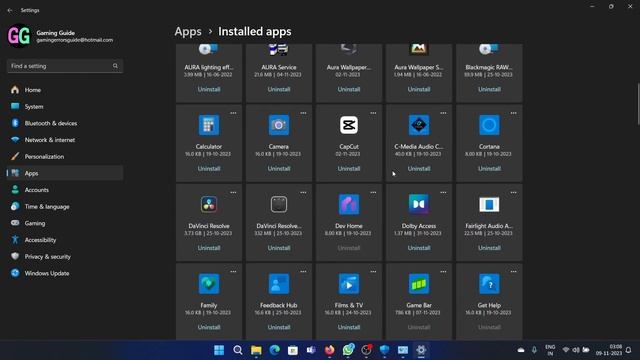
Task: Open Personalization settings
Action: click(x=65, y=156)
